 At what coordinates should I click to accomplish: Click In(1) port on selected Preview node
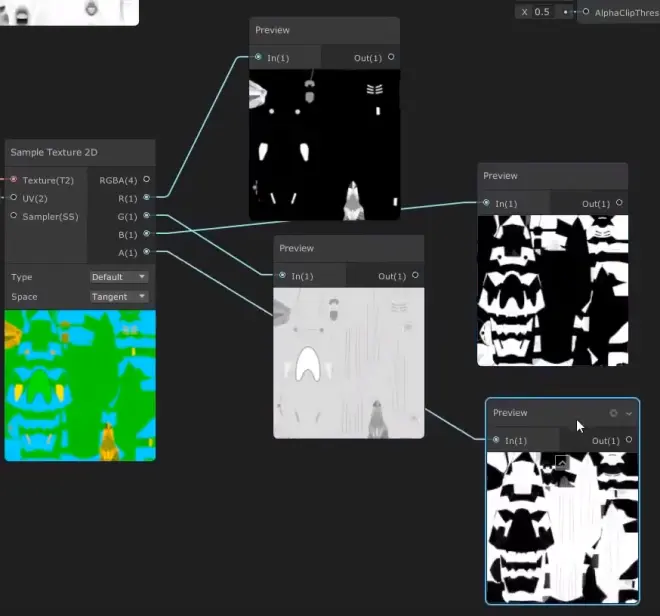pos(496,440)
